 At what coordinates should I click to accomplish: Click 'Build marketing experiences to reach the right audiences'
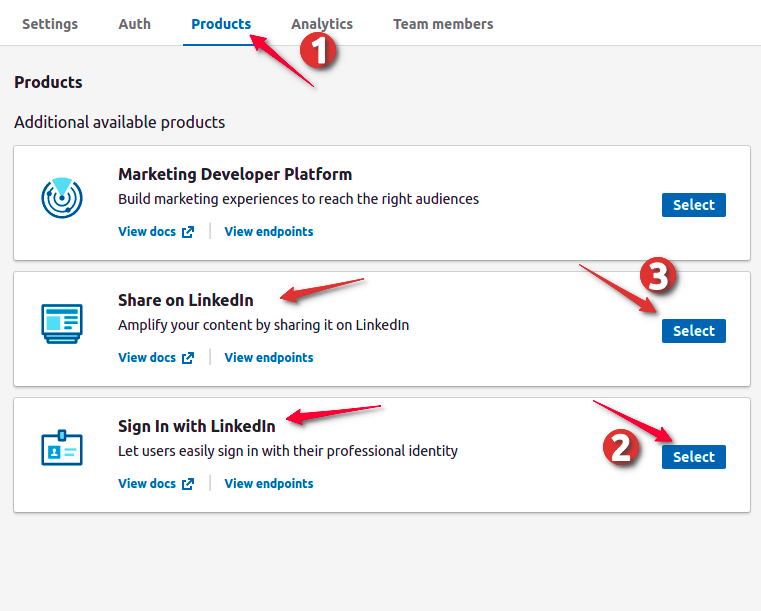pyautogui.click(x=298, y=199)
